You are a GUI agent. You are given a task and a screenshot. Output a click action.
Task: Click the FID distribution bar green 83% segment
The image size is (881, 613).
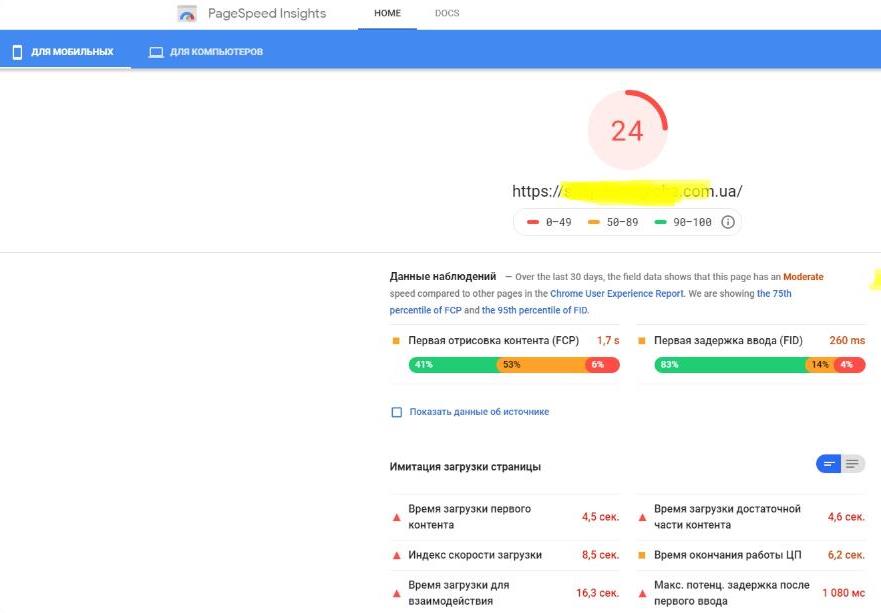click(730, 365)
